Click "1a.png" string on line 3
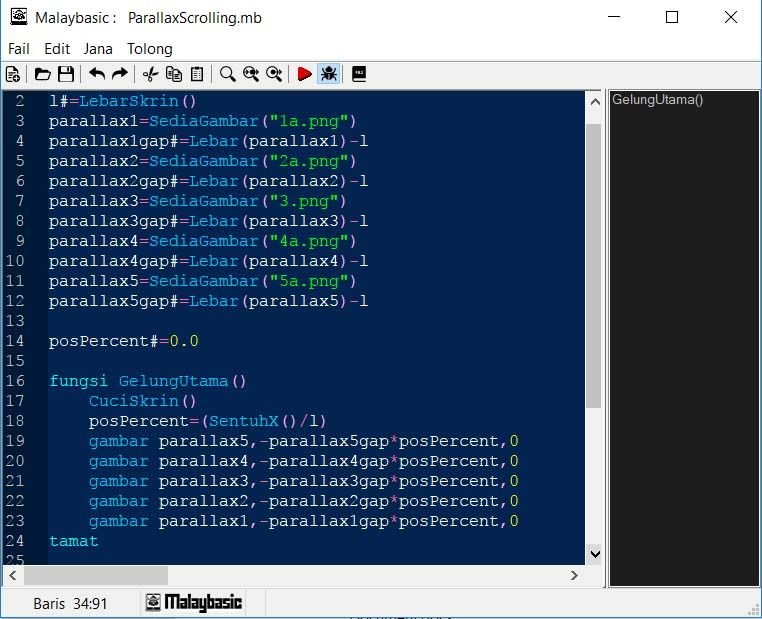Screen dimensions: 762x619 pyautogui.click(x=309, y=121)
